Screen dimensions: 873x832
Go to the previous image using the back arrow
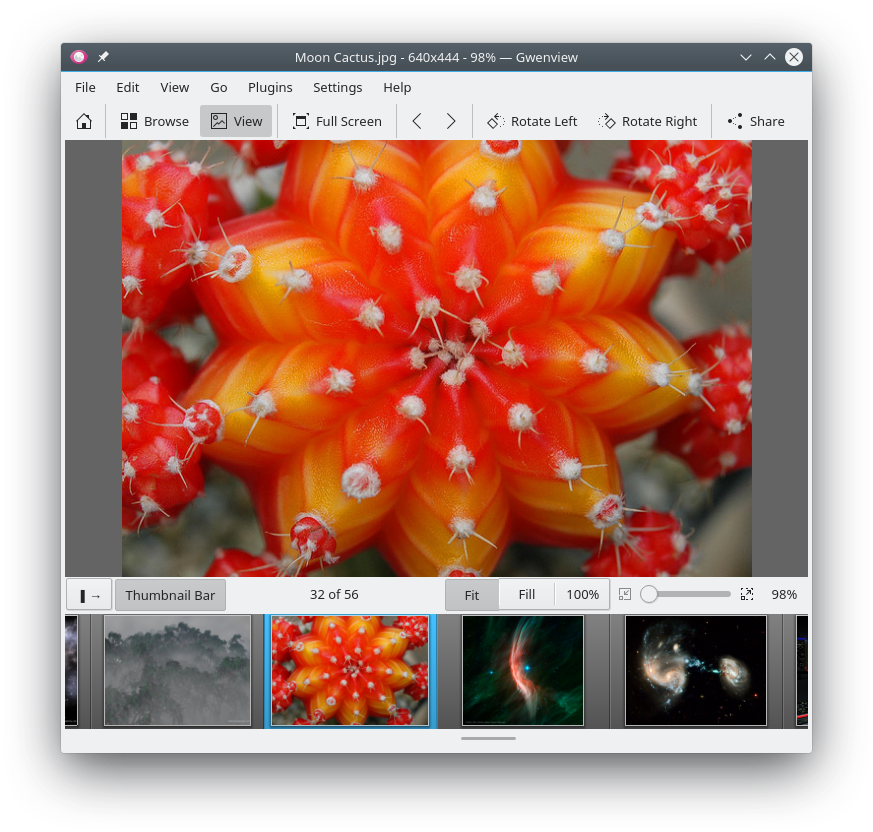[x=417, y=120]
